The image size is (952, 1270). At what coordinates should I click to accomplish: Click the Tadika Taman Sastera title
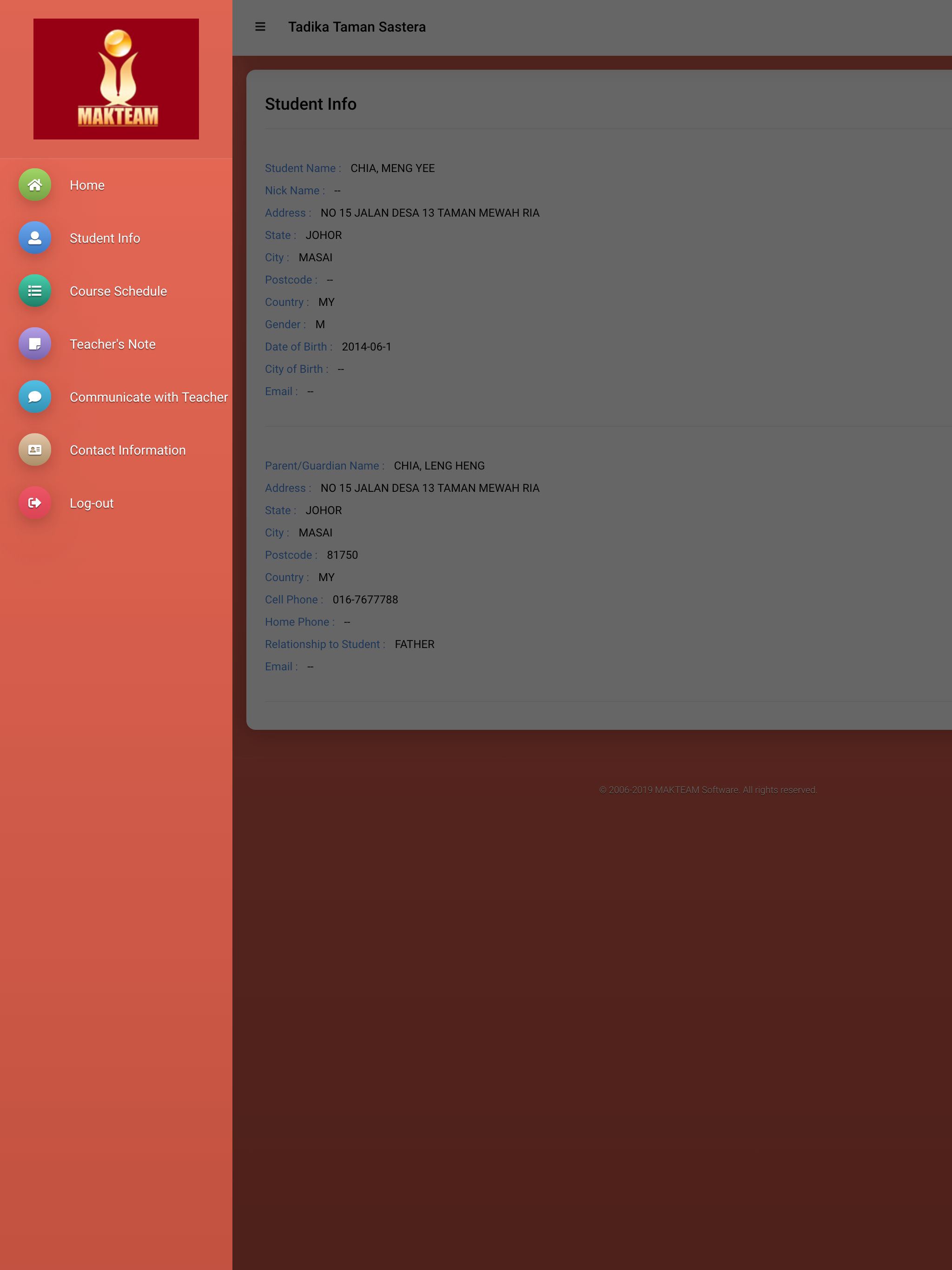[357, 27]
